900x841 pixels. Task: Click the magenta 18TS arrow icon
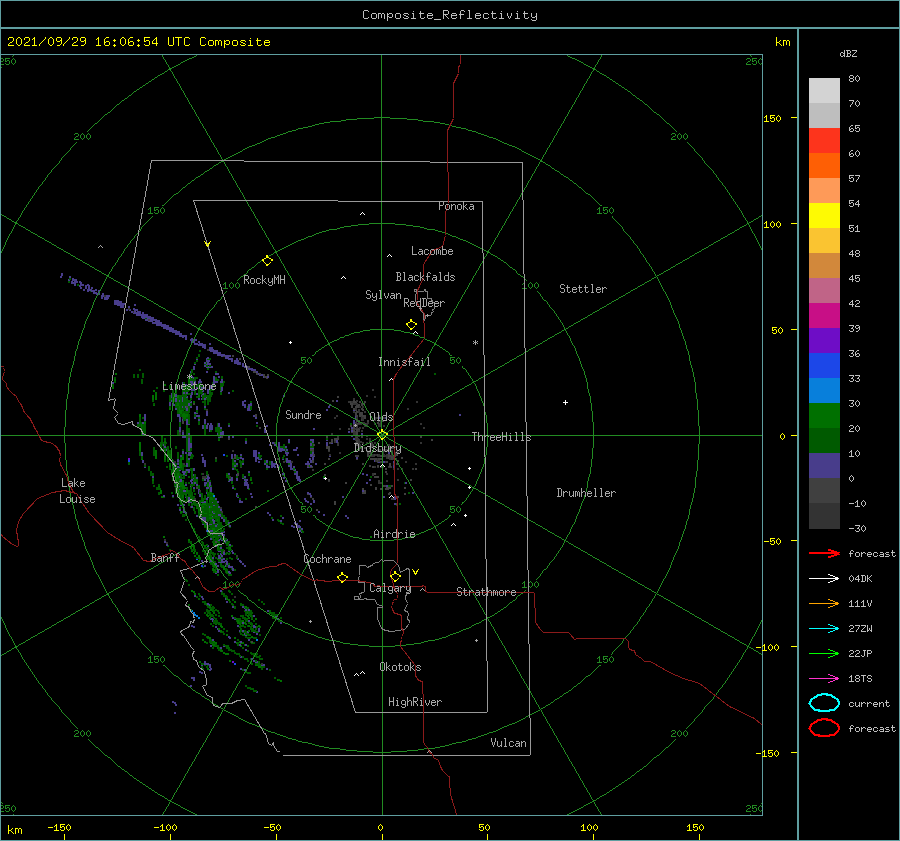(x=824, y=679)
